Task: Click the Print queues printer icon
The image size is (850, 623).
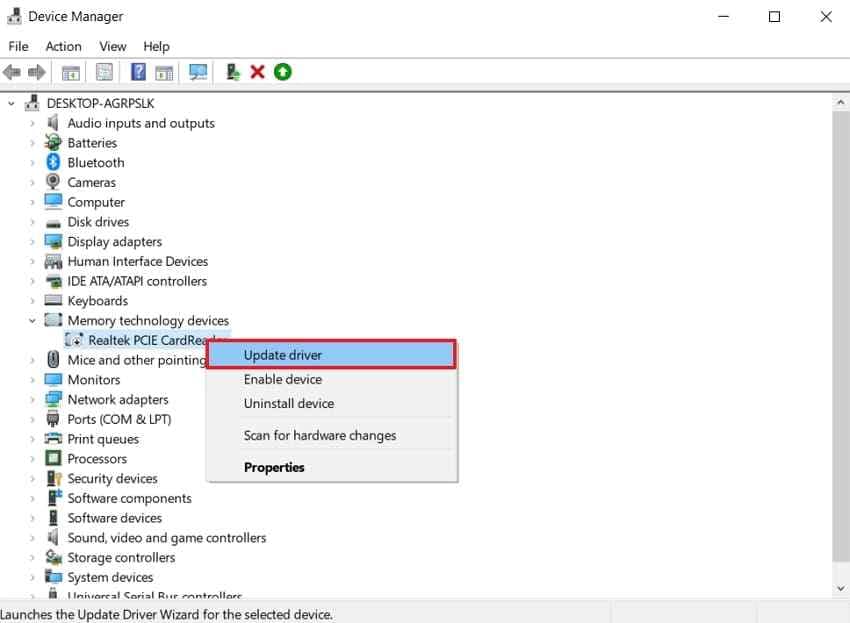Action: (53, 438)
